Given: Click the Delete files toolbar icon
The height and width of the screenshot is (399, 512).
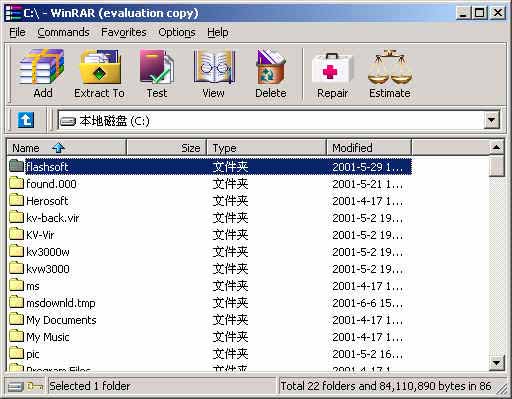Looking at the screenshot, I should coord(271,74).
